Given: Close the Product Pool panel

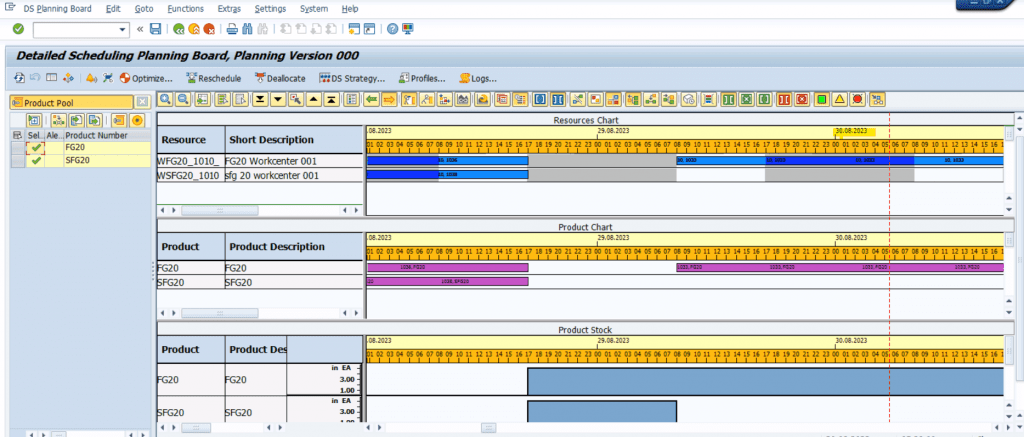Looking at the screenshot, I should [x=142, y=103].
